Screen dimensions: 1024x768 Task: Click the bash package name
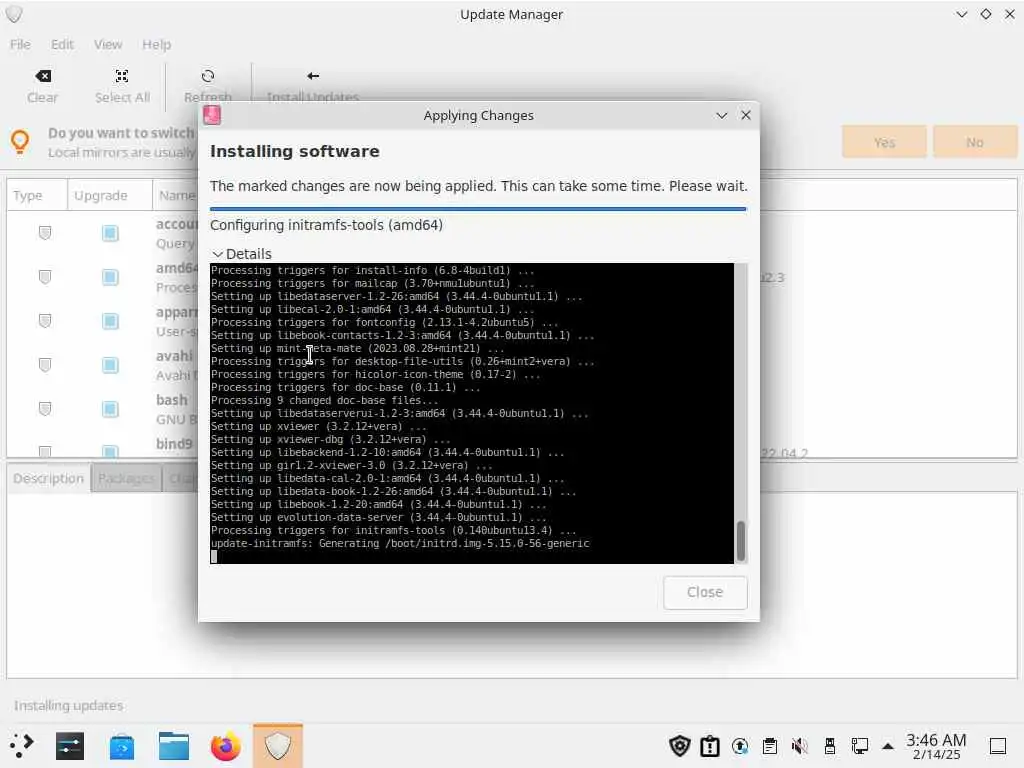(x=171, y=400)
